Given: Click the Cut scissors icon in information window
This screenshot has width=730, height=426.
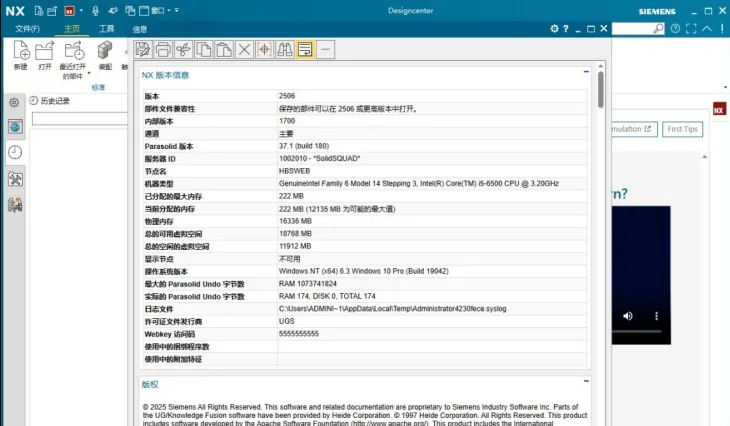Looking at the screenshot, I should click(x=183, y=49).
